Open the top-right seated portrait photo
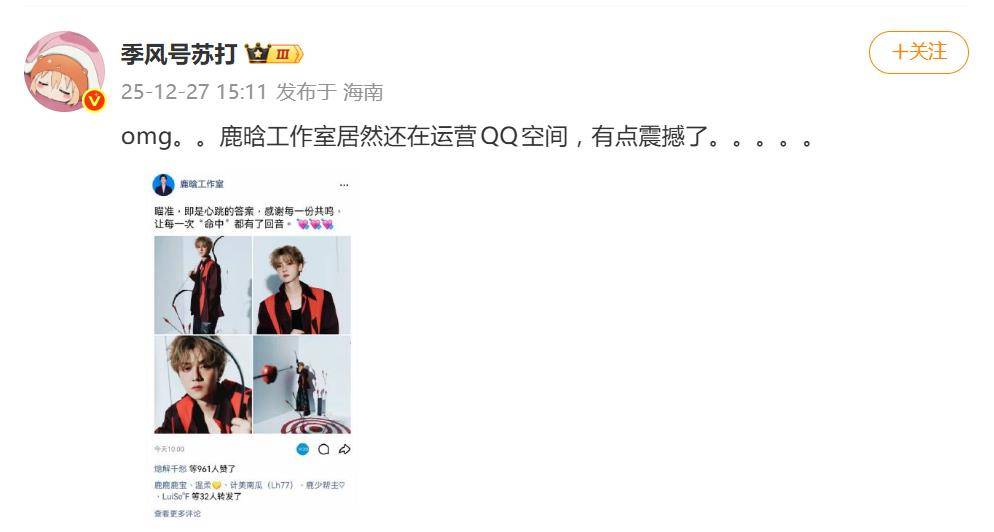This screenshot has width=994, height=532. pos(302,285)
